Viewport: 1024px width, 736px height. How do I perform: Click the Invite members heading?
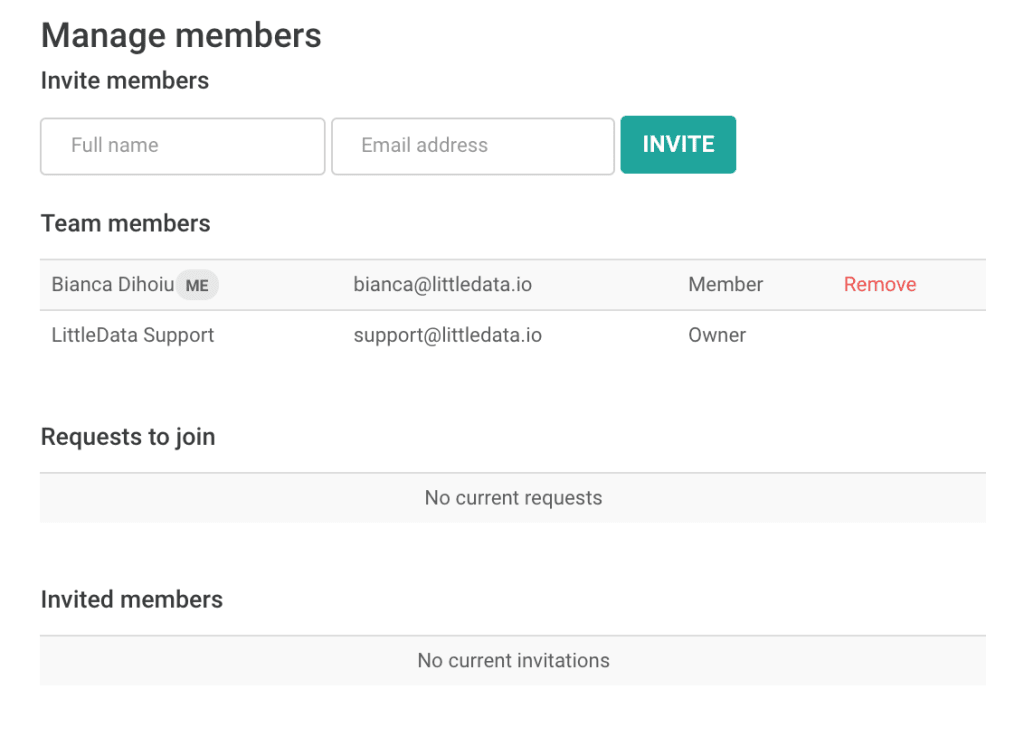[x=125, y=81]
